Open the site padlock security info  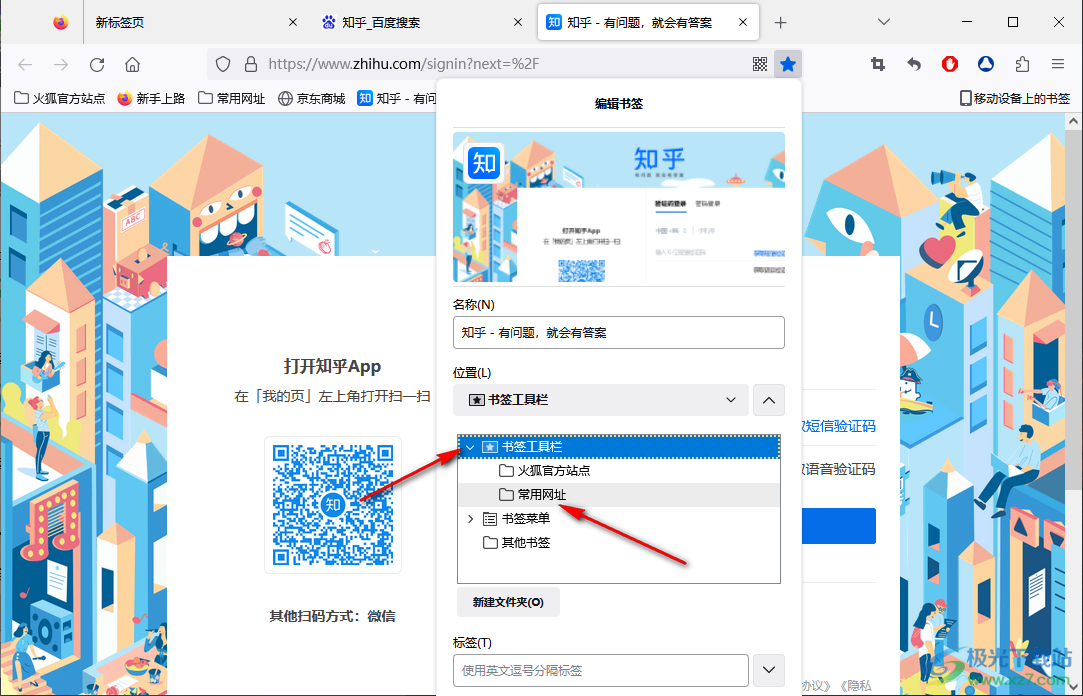[251, 64]
